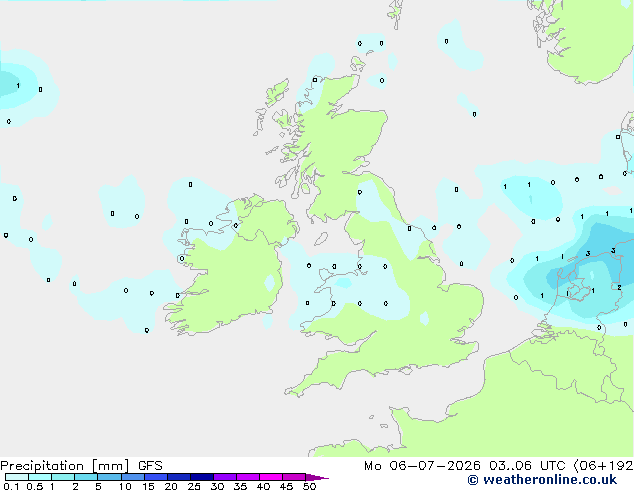Click the "10" legend label

125,486
